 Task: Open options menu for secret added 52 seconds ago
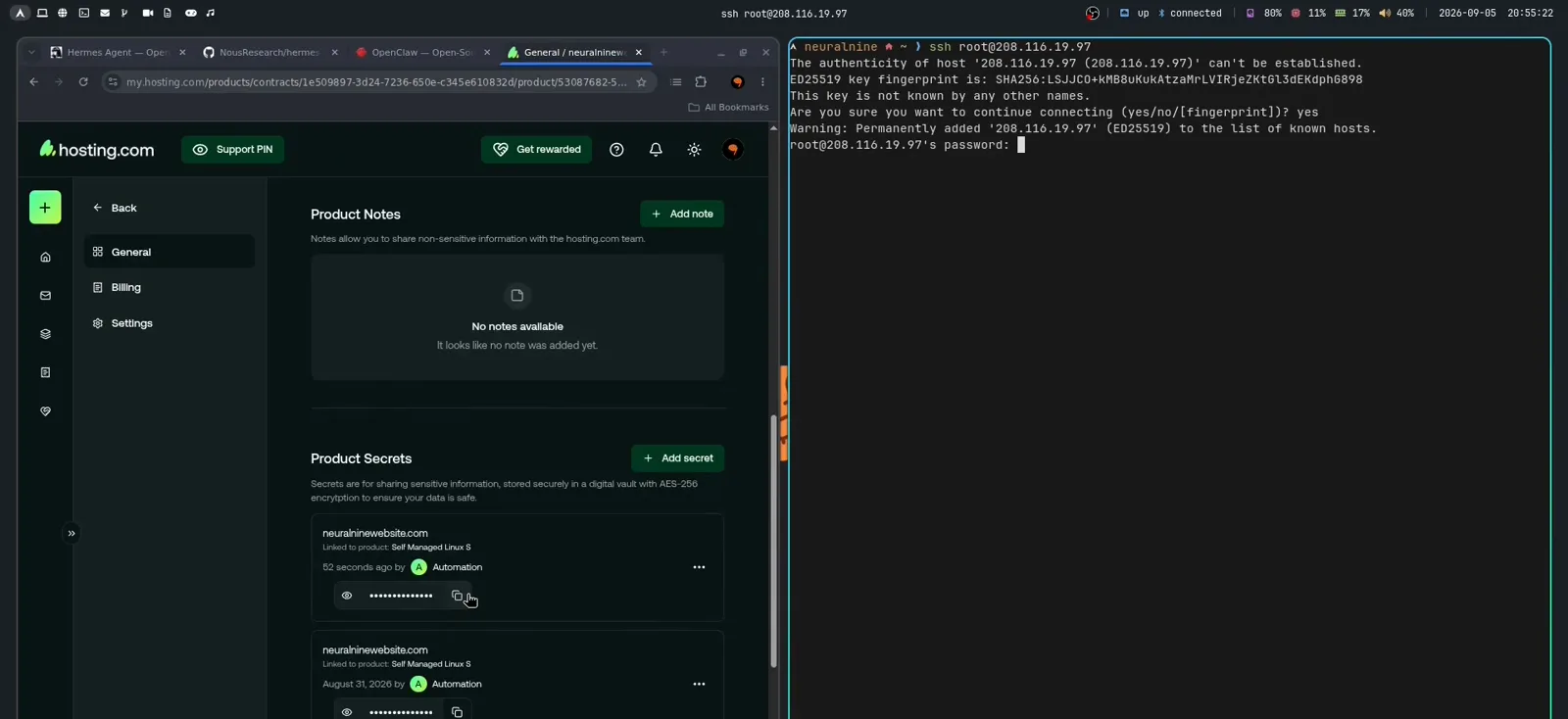point(699,567)
